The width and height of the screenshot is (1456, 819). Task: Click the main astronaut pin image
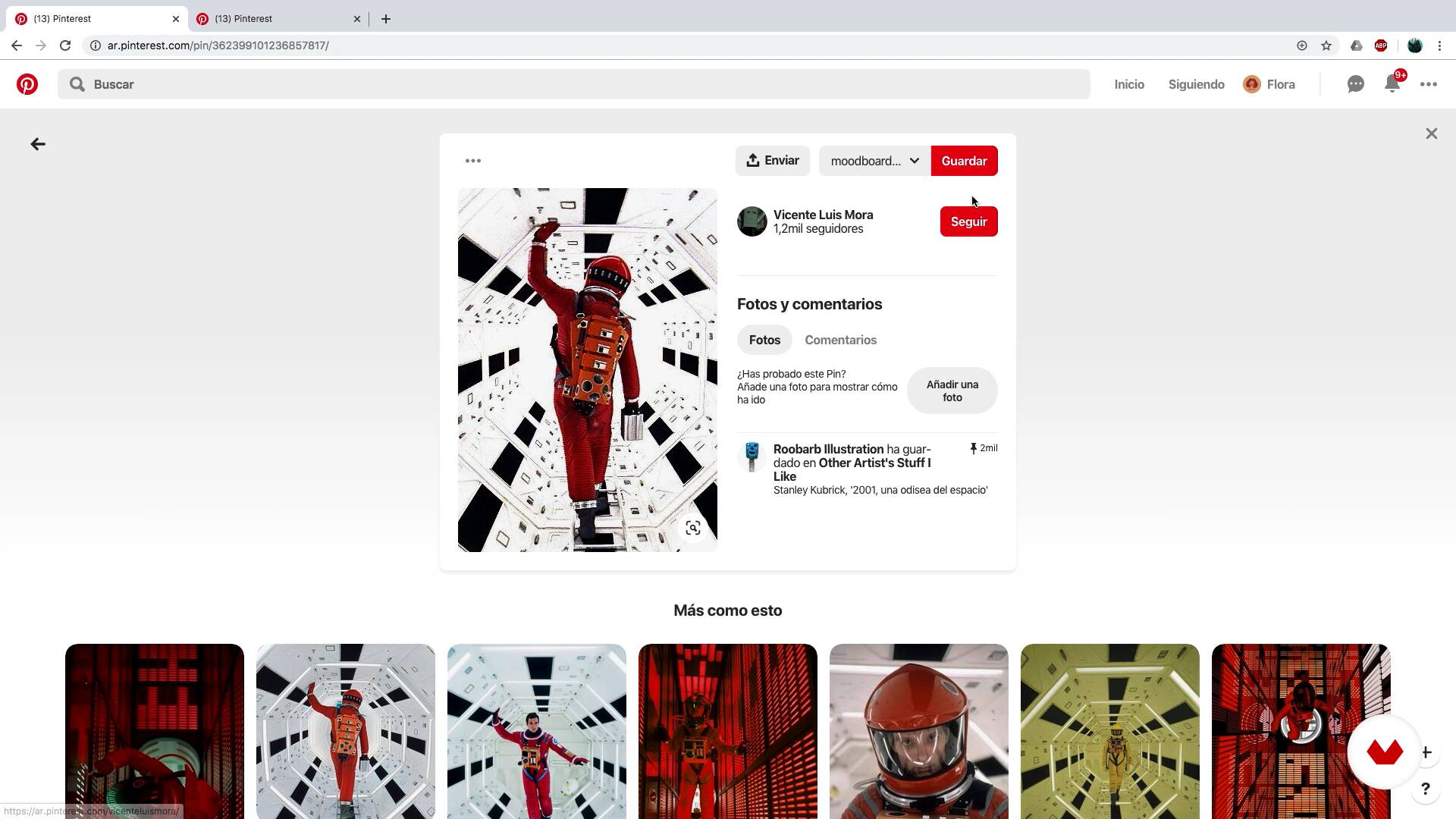pyautogui.click(x=587, y=370)
